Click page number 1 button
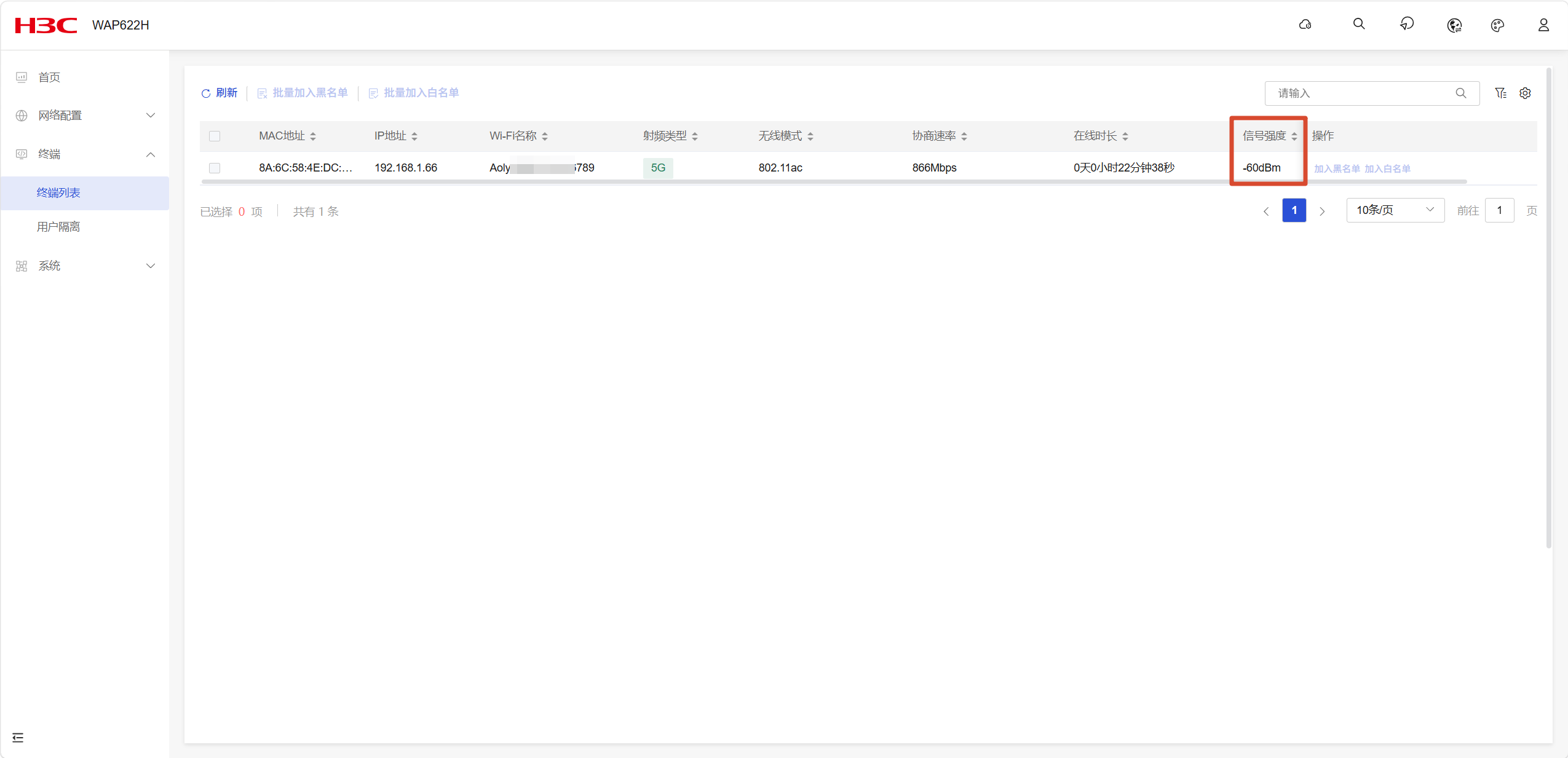This screenshot has width=1568, height=758. (1294, 210)
